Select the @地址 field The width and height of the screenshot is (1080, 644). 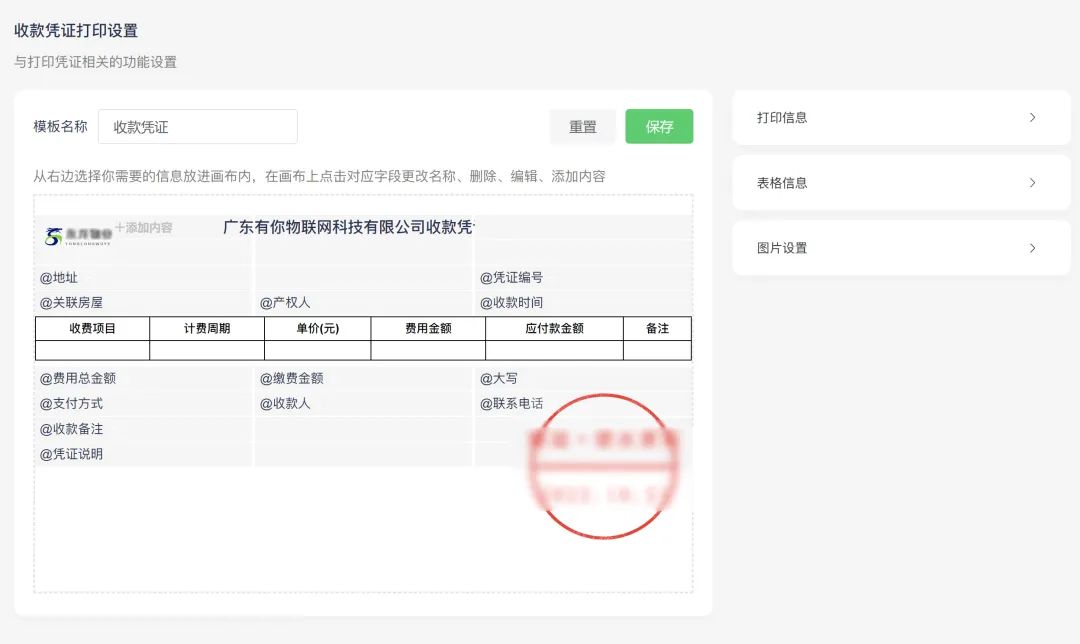pyautogui.click(x=59, y=278)
